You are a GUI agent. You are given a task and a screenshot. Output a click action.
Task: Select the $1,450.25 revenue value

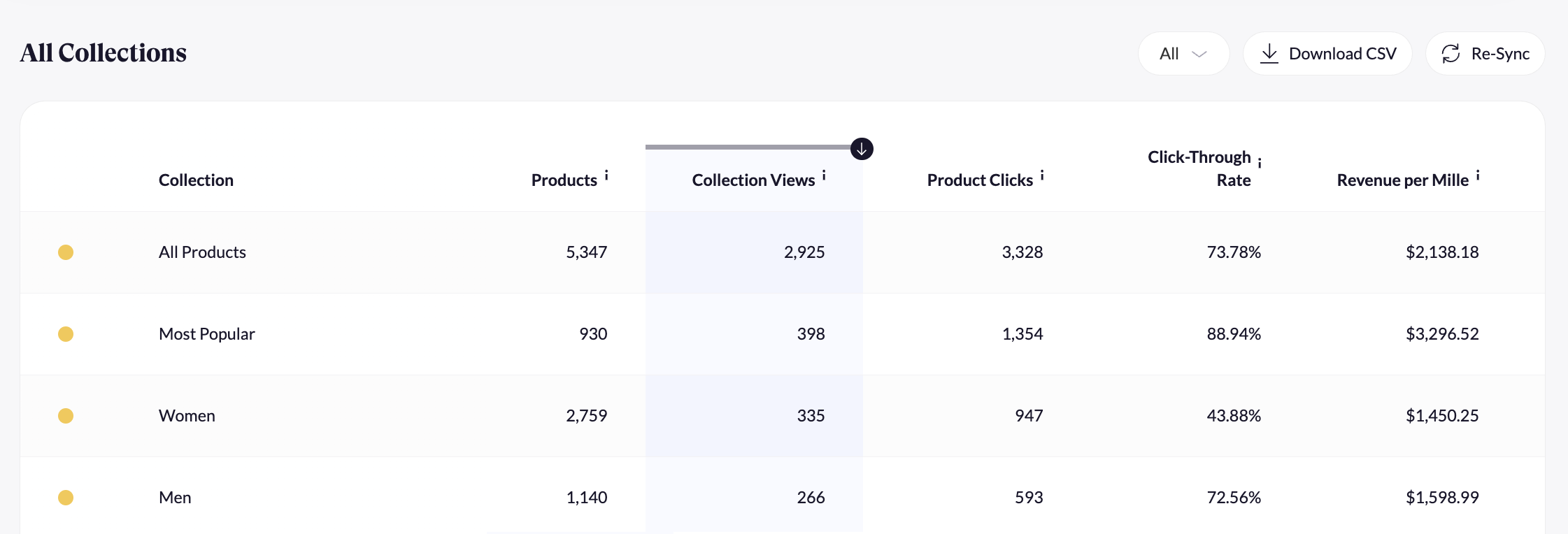[x=1442, y=416]
